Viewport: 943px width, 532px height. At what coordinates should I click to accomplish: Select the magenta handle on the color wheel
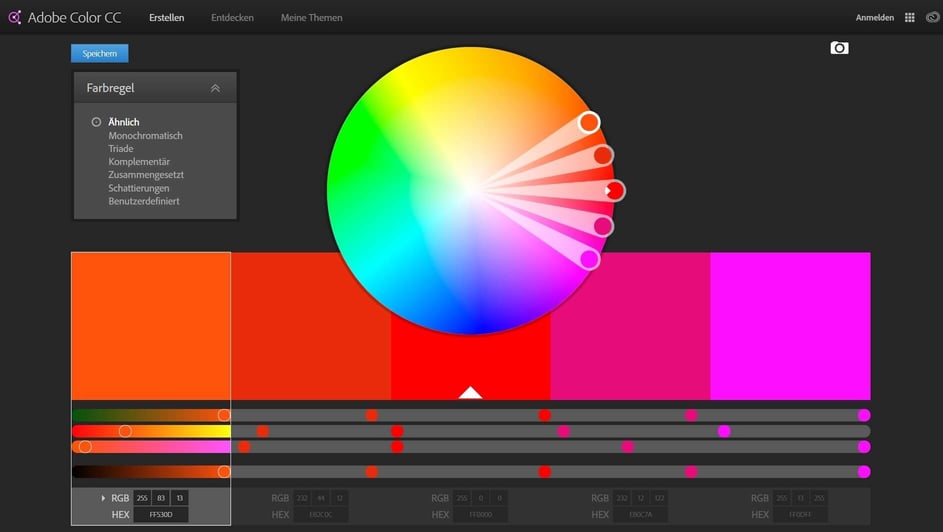(589, 259)
